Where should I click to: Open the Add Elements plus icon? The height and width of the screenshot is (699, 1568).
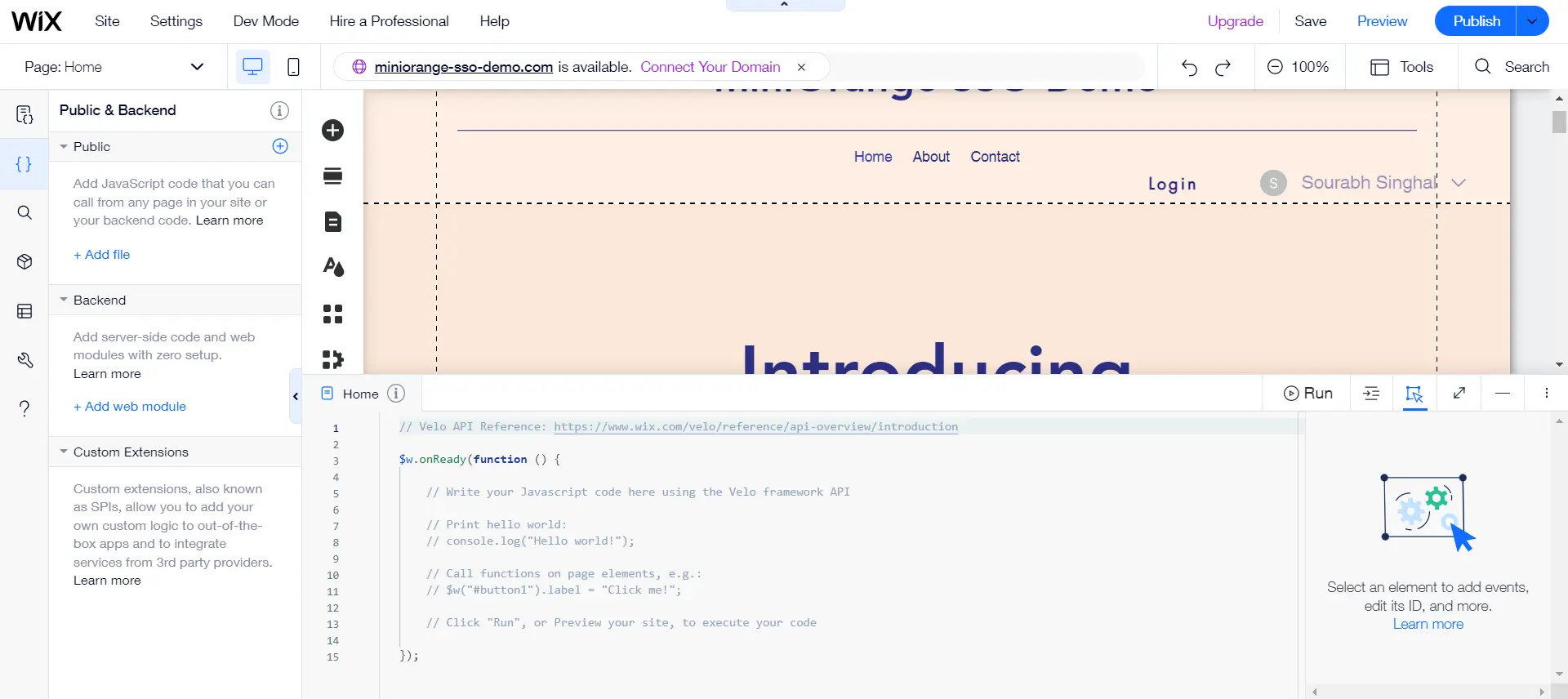click(x=333, y=131)
